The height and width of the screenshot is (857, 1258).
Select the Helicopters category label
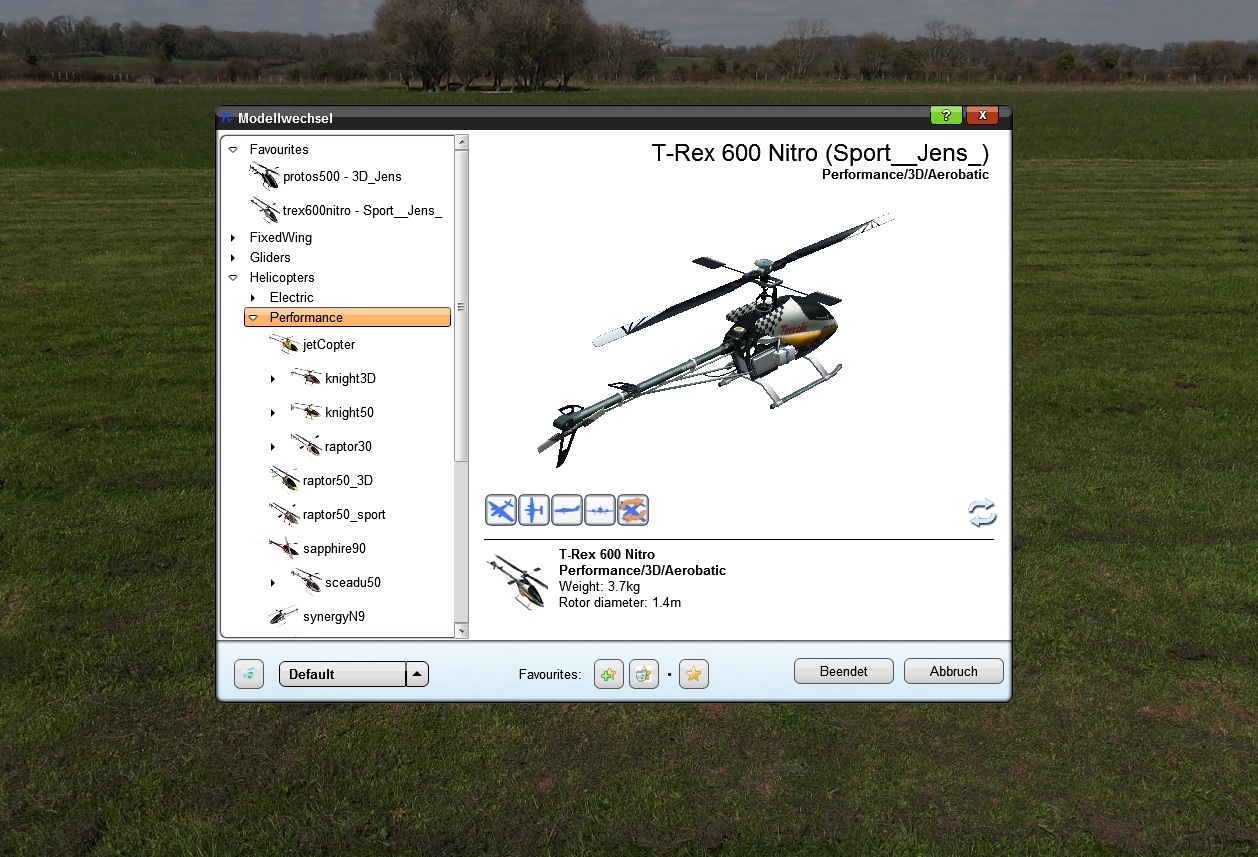point(282,278)
